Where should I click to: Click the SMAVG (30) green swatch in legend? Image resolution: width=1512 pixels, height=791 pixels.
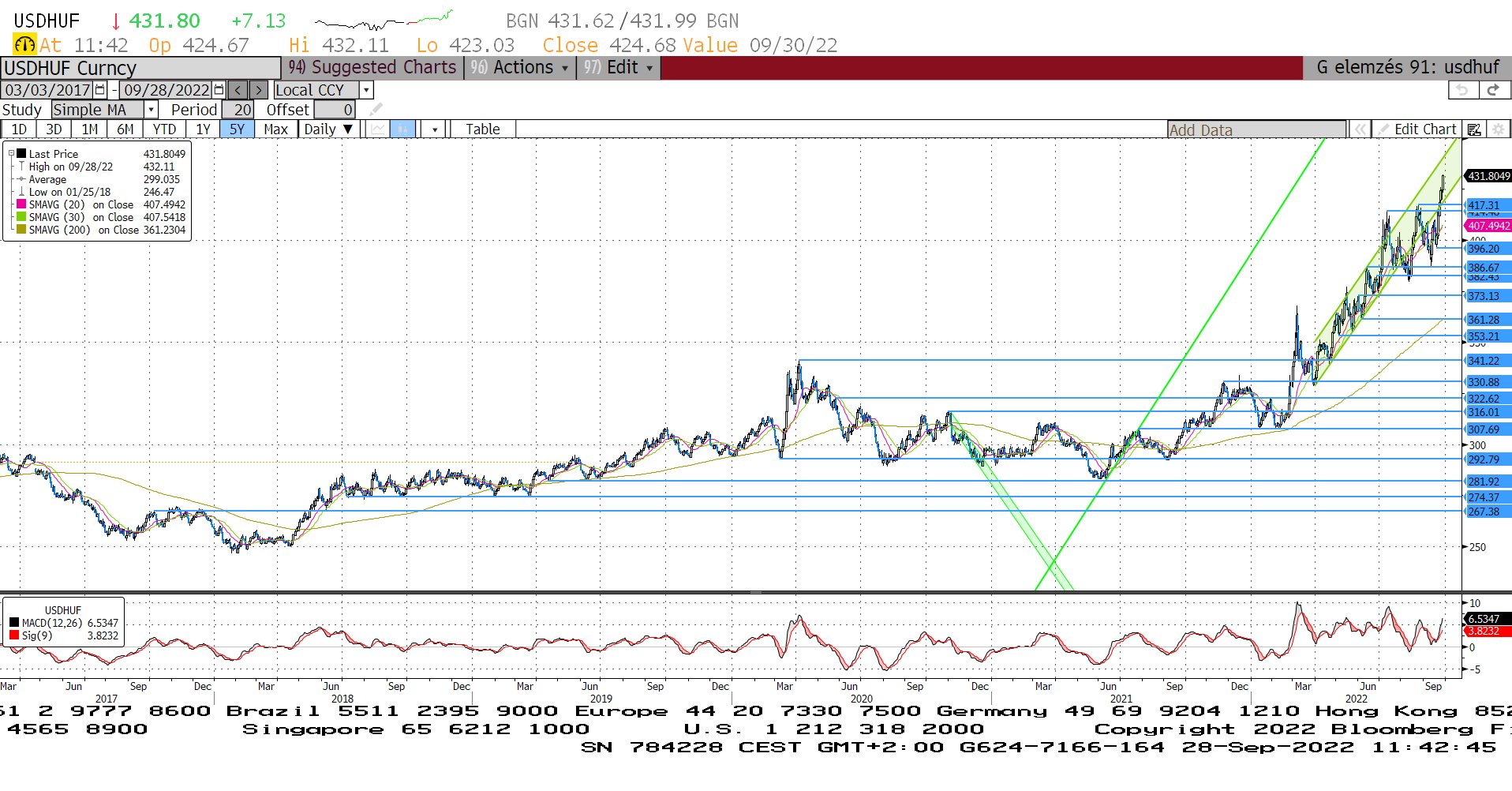coord(21,217)
